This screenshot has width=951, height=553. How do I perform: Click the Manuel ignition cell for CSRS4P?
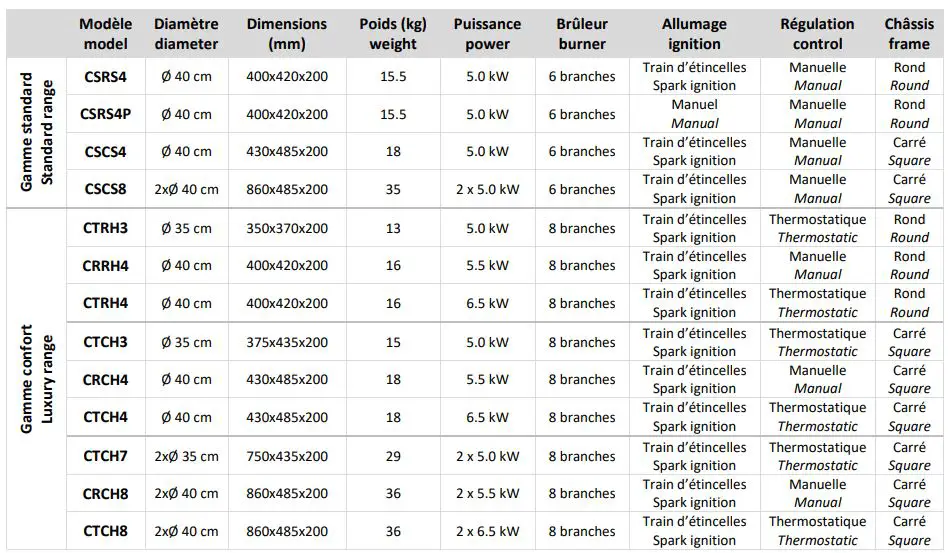point(694,114)
